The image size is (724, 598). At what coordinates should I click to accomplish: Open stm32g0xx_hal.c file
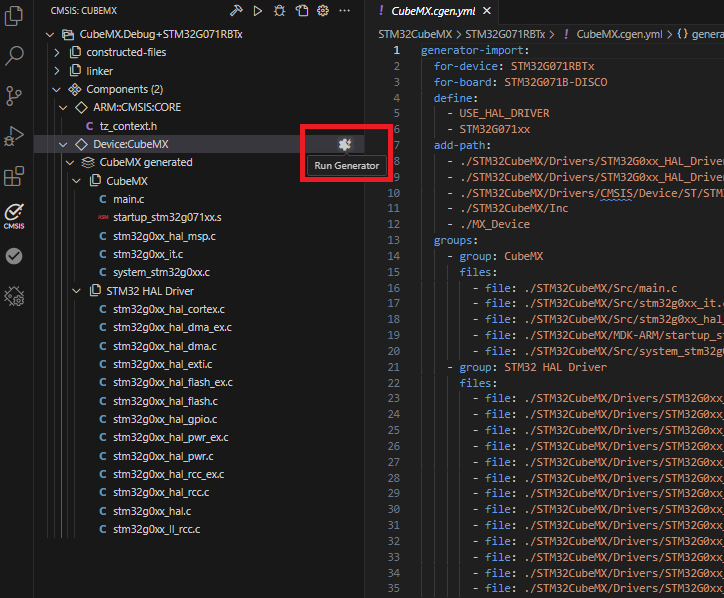coord(152,511)
